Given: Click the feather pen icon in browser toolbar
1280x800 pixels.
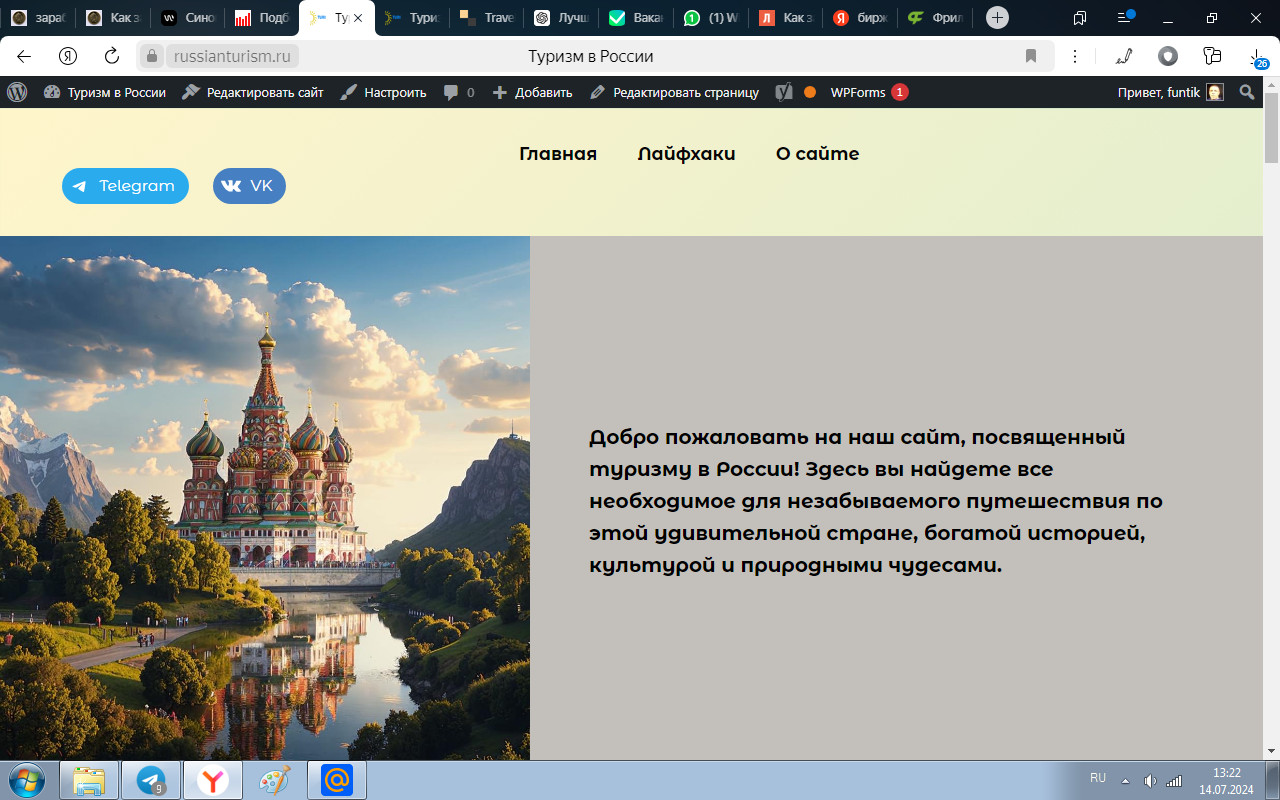Looking at the screenshot, I should tap(1124, 56).
